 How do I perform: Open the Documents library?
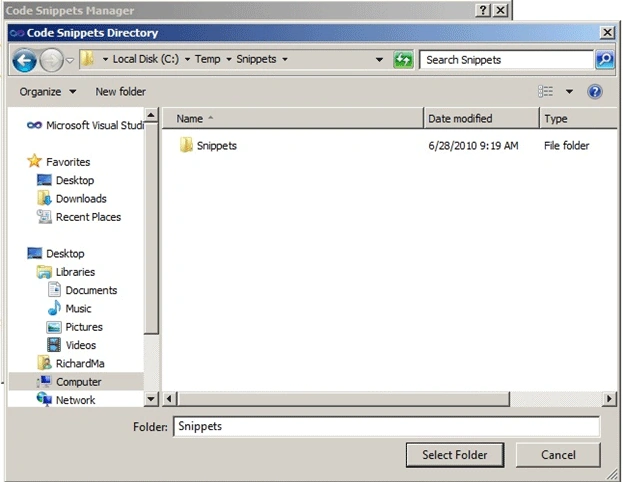pyautogui.click(x=91, y=290)
